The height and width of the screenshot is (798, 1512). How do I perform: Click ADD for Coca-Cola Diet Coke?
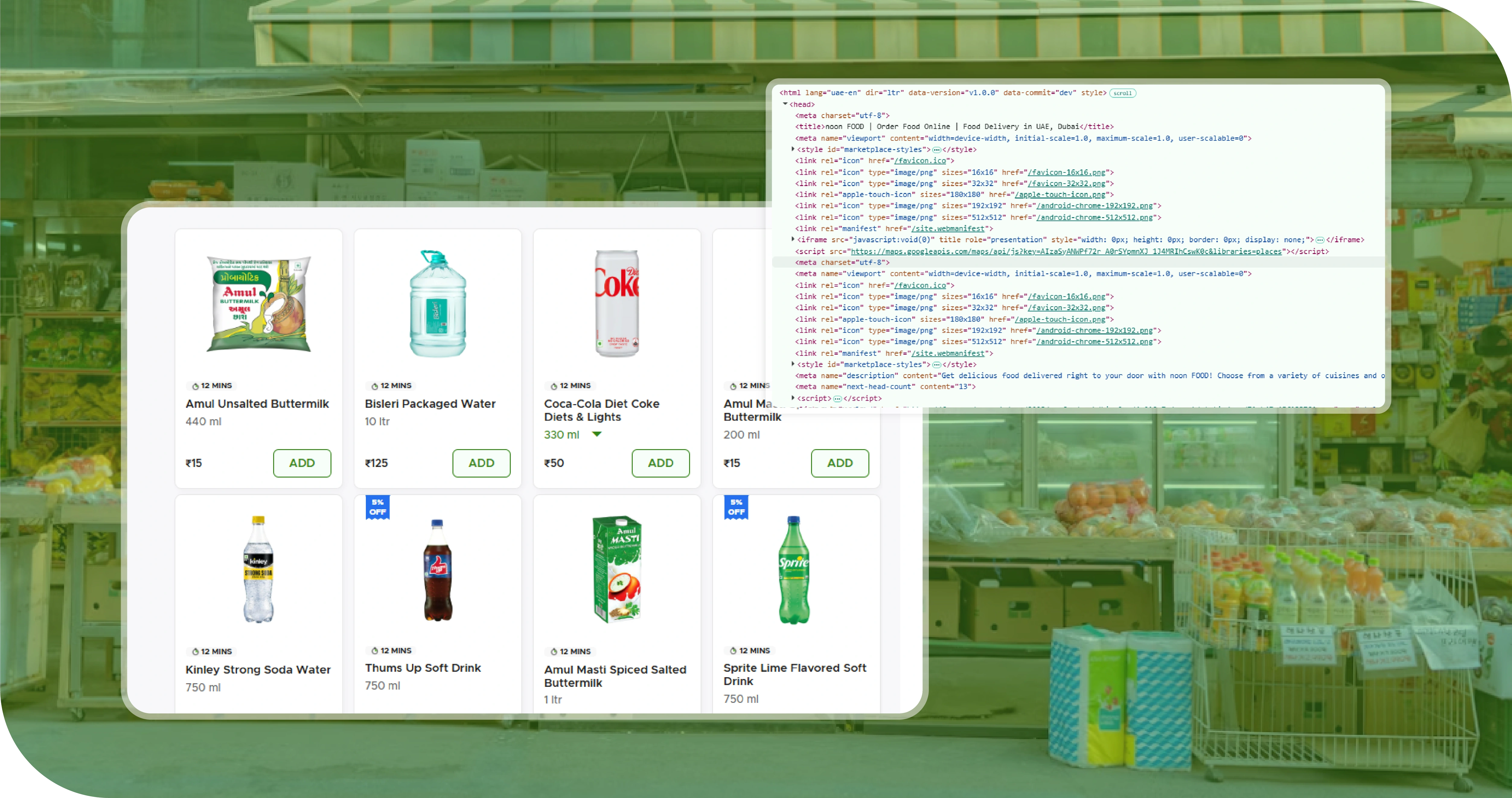click(660, 463)
